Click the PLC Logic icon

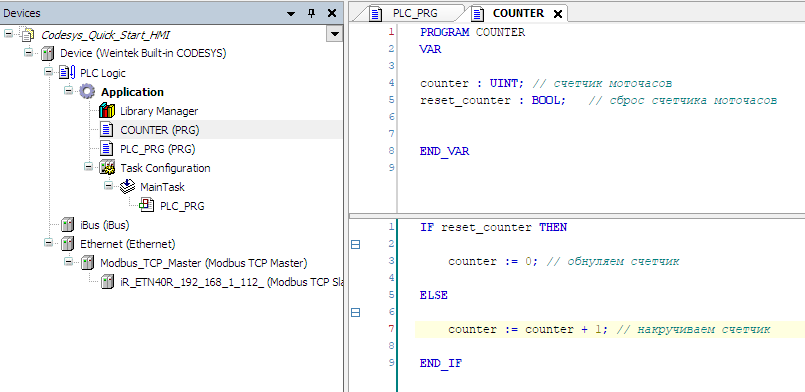coord(67,73)
